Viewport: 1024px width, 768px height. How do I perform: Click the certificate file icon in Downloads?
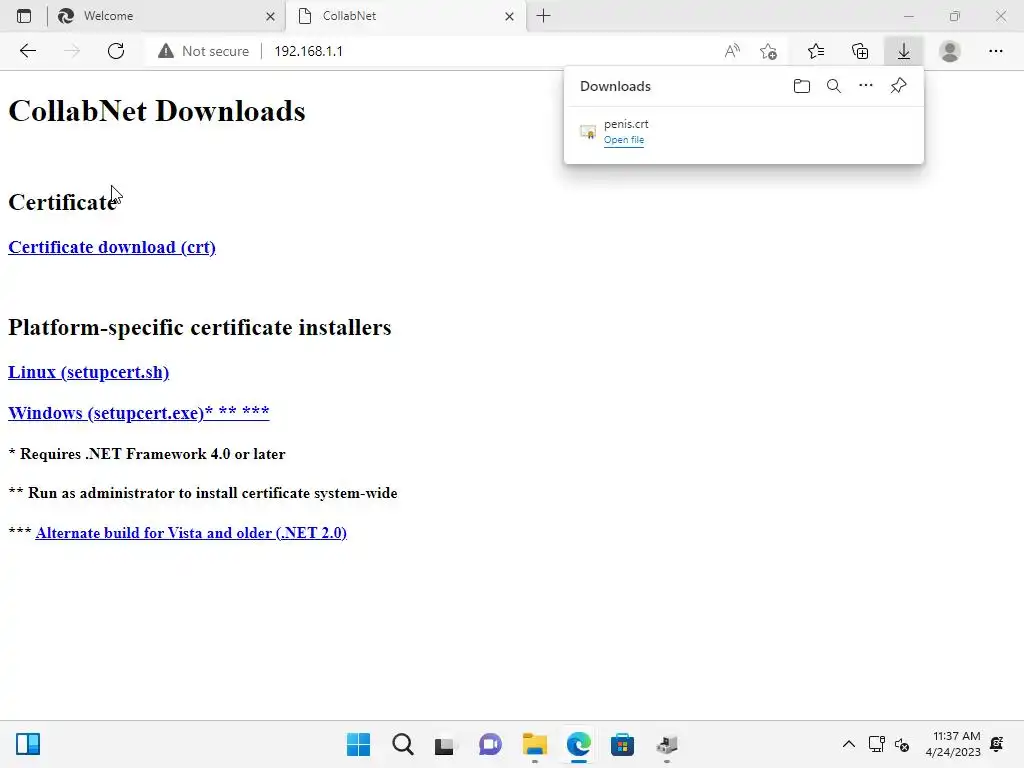[588, 132]
